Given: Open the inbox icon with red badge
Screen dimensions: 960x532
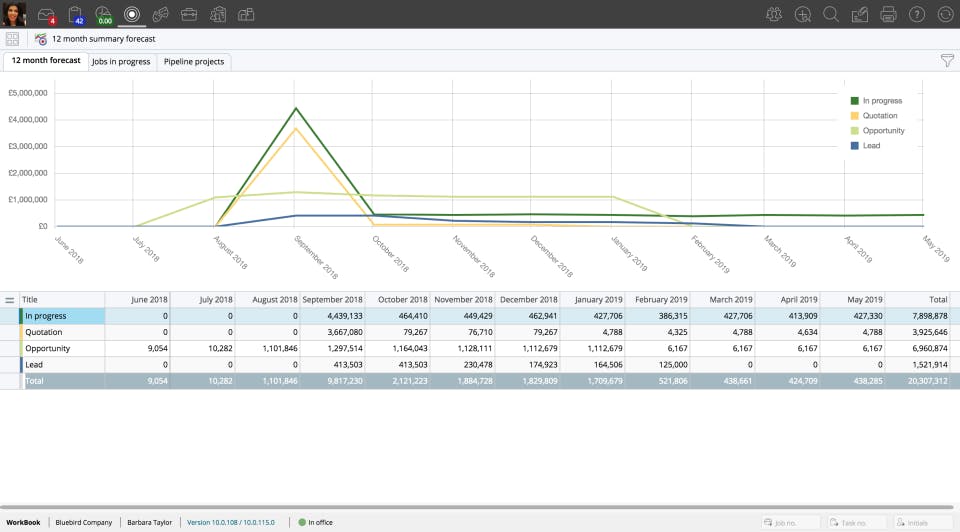Looking at the screenshot, I should [47, 15].
